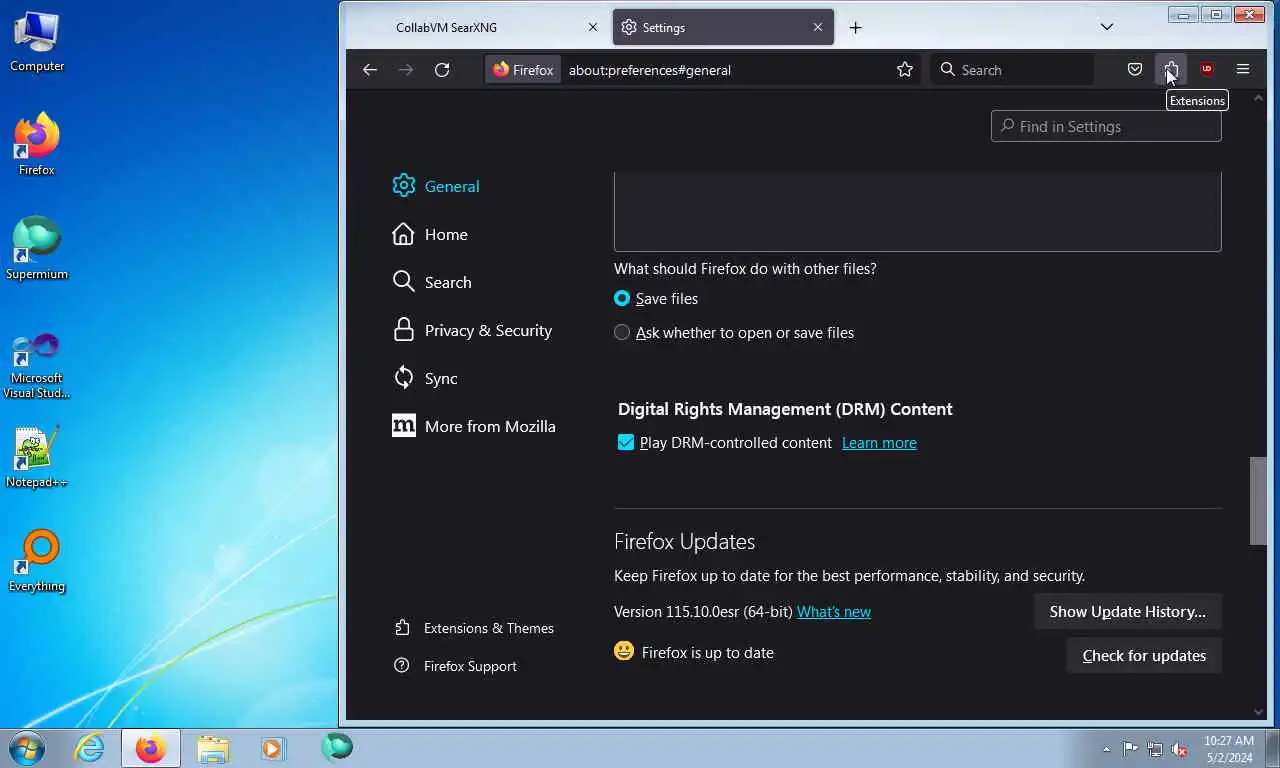Open Extensions & Themes
The image size is (1280, 768).
474,628
